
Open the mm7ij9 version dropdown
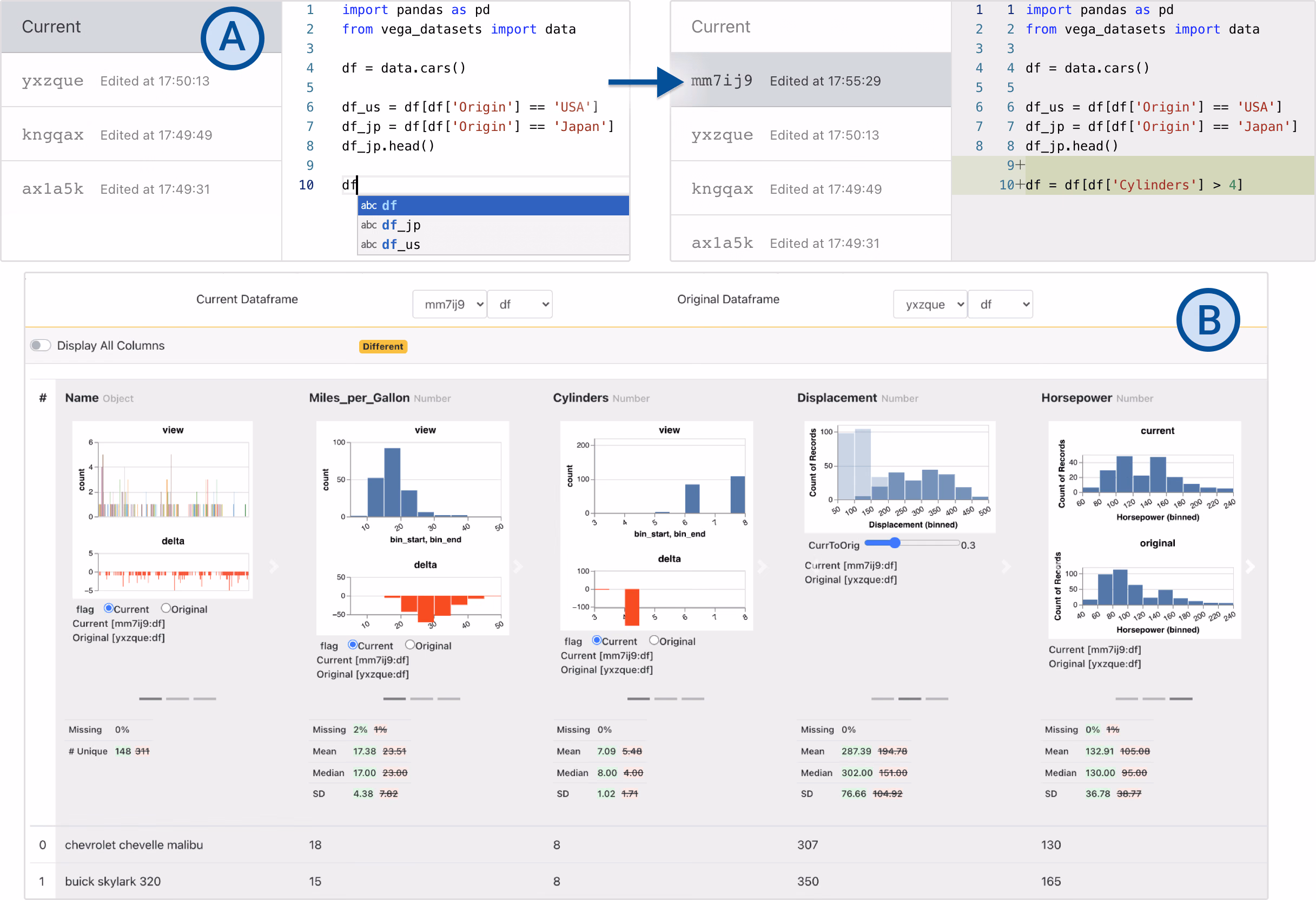pyautogui.click(x=449, y=304)
